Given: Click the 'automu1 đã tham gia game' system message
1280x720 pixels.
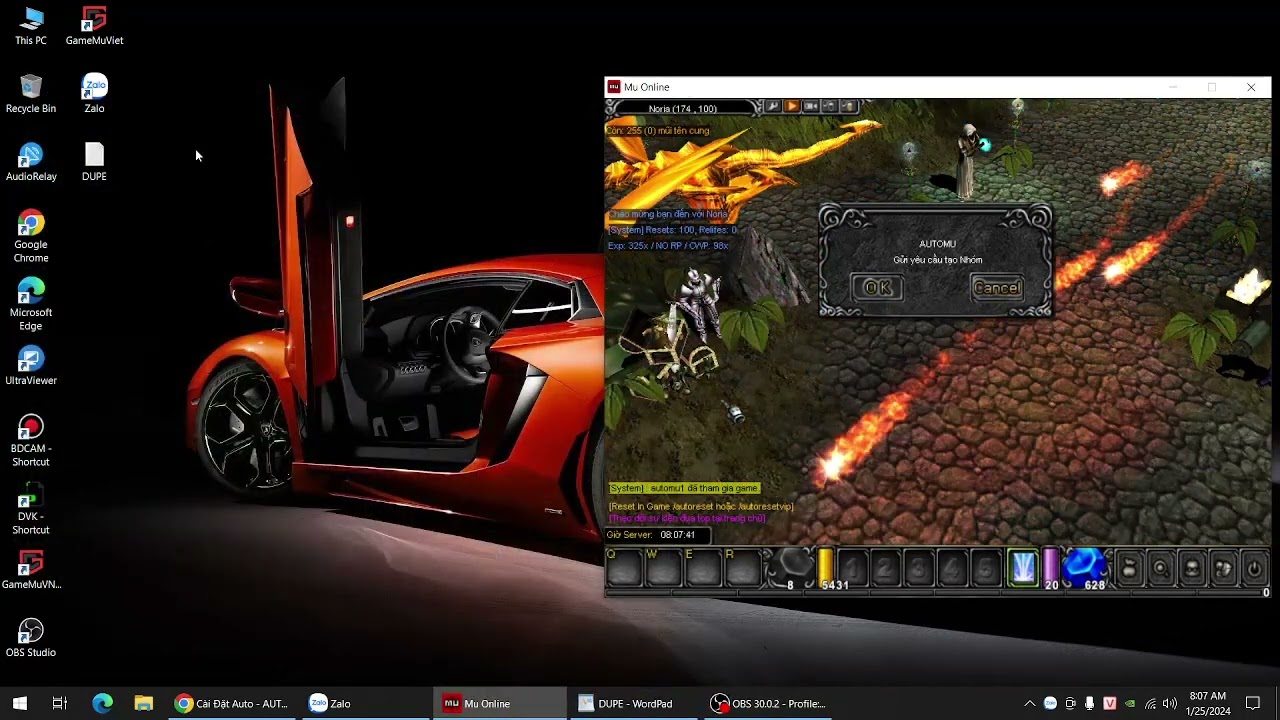Looking at the screenshot, I should pos(684,488).
